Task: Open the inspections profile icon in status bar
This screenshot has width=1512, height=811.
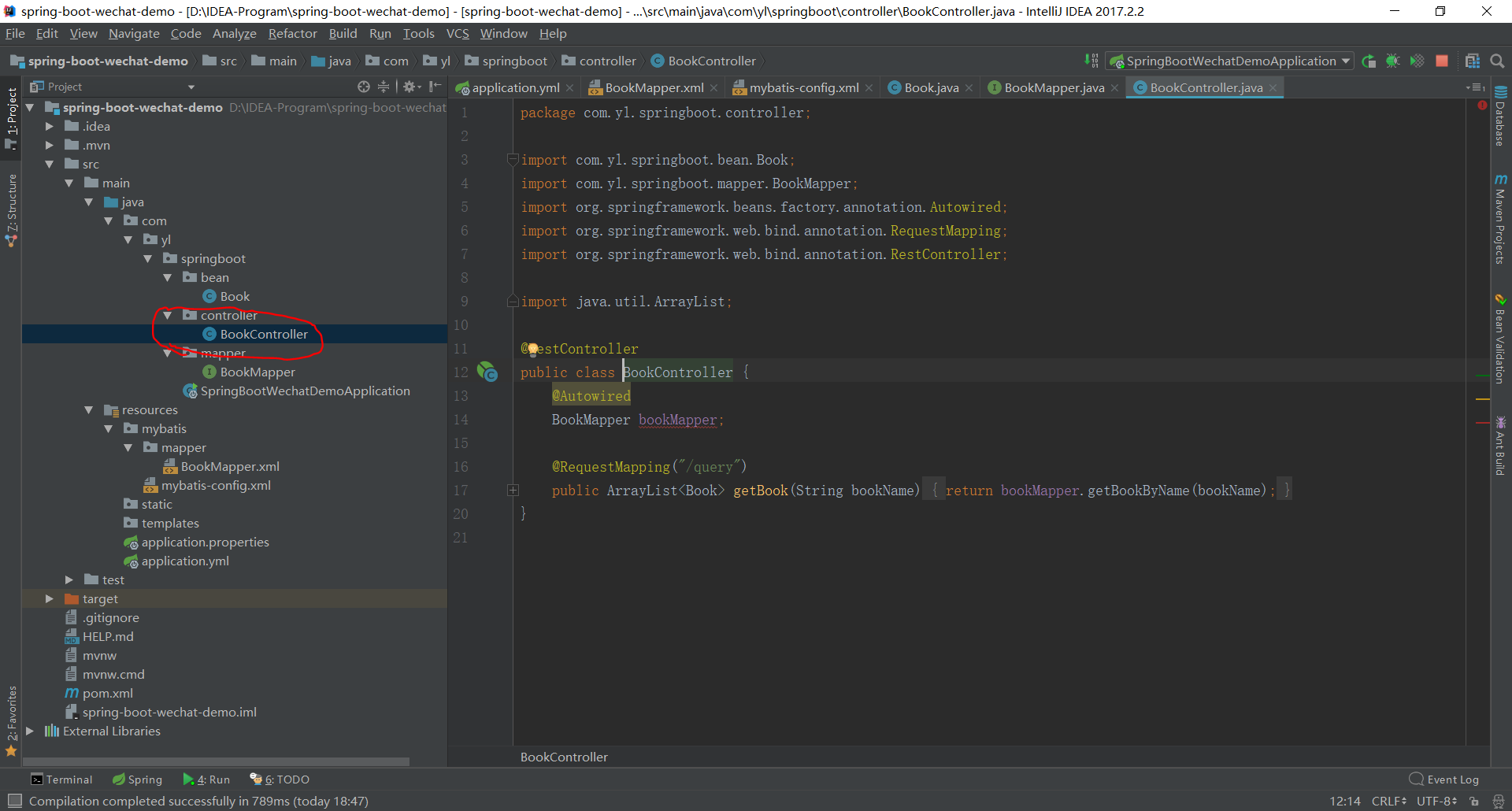Action: pos(1498,801)
